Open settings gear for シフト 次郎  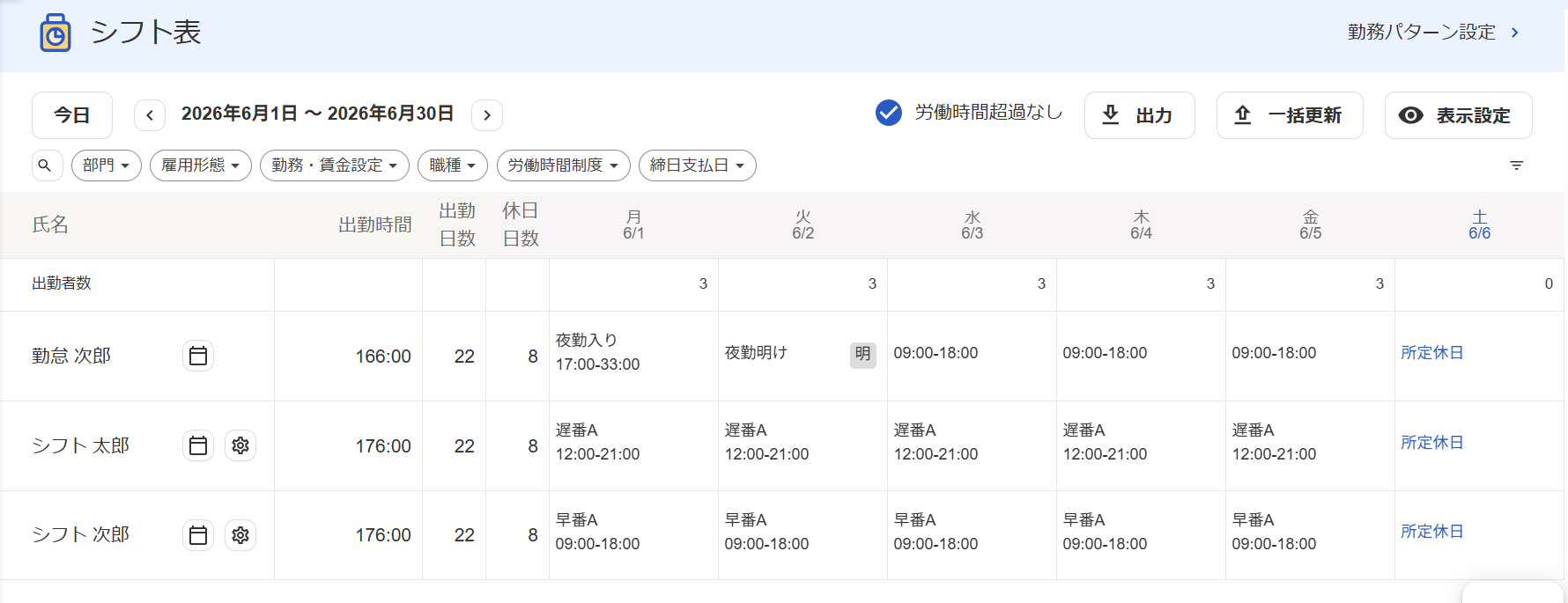[240, 534]
